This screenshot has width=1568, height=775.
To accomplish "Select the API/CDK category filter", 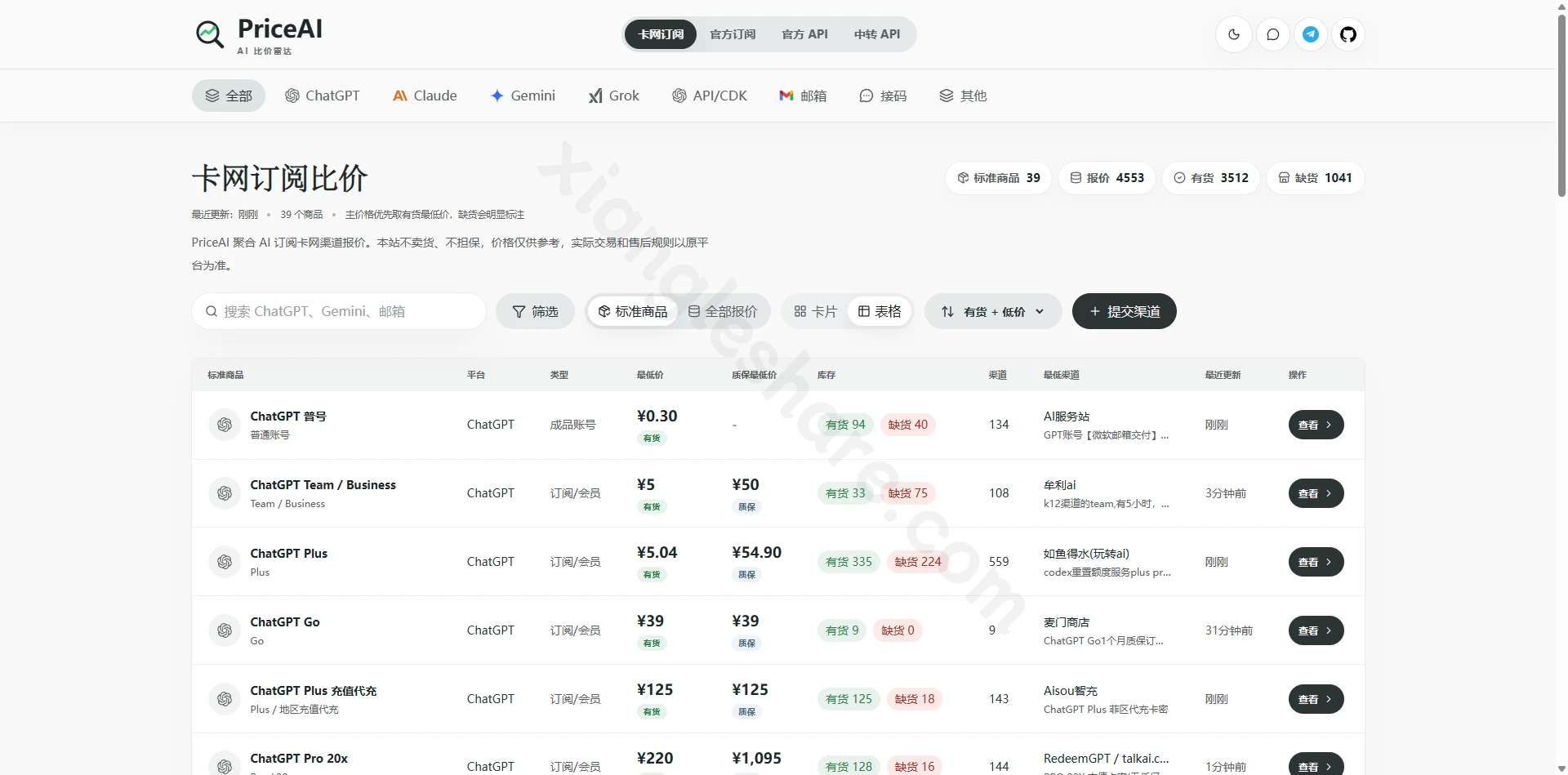I will click(710, 96).
